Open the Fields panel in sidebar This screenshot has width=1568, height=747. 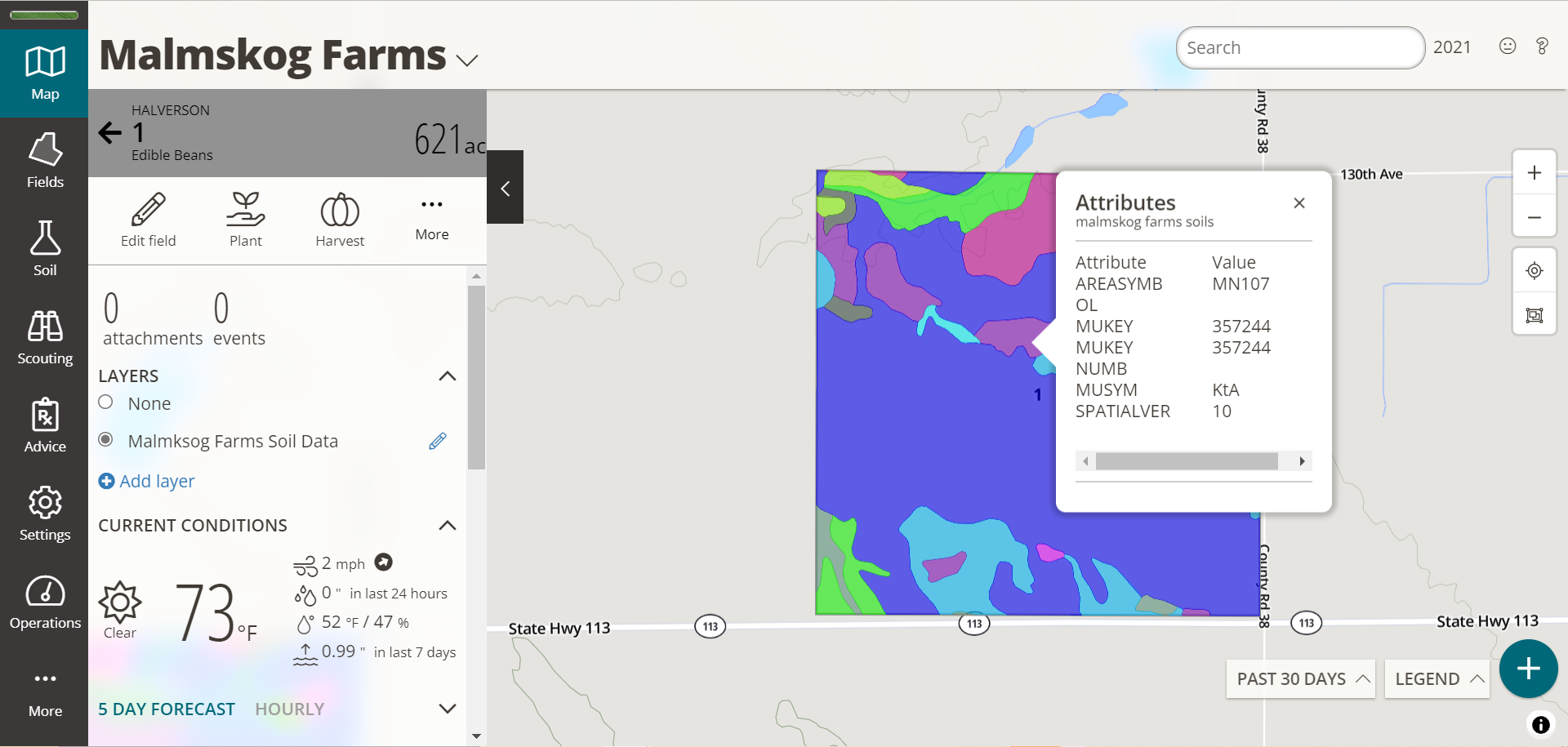coord(44,160)
